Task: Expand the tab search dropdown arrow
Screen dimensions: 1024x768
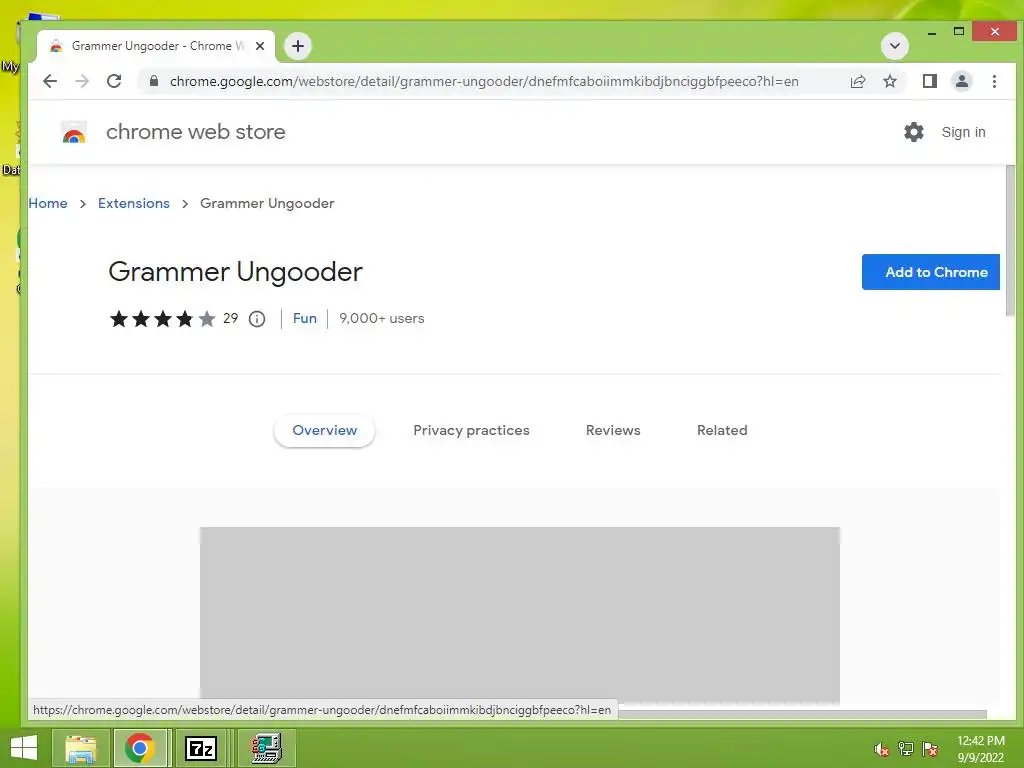Action: click(x=895, y=46)
